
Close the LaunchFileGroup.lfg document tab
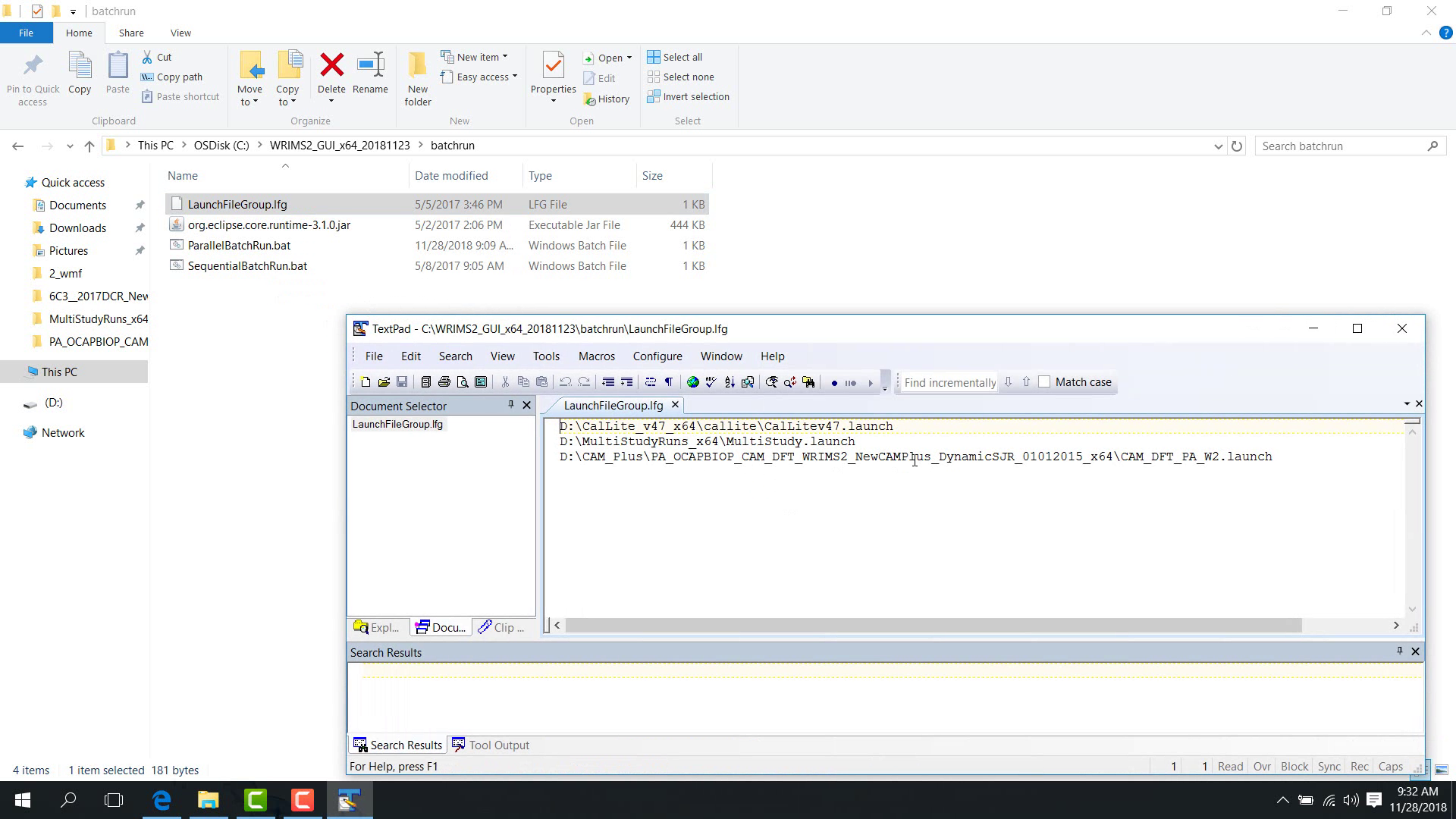click(675, 405)
